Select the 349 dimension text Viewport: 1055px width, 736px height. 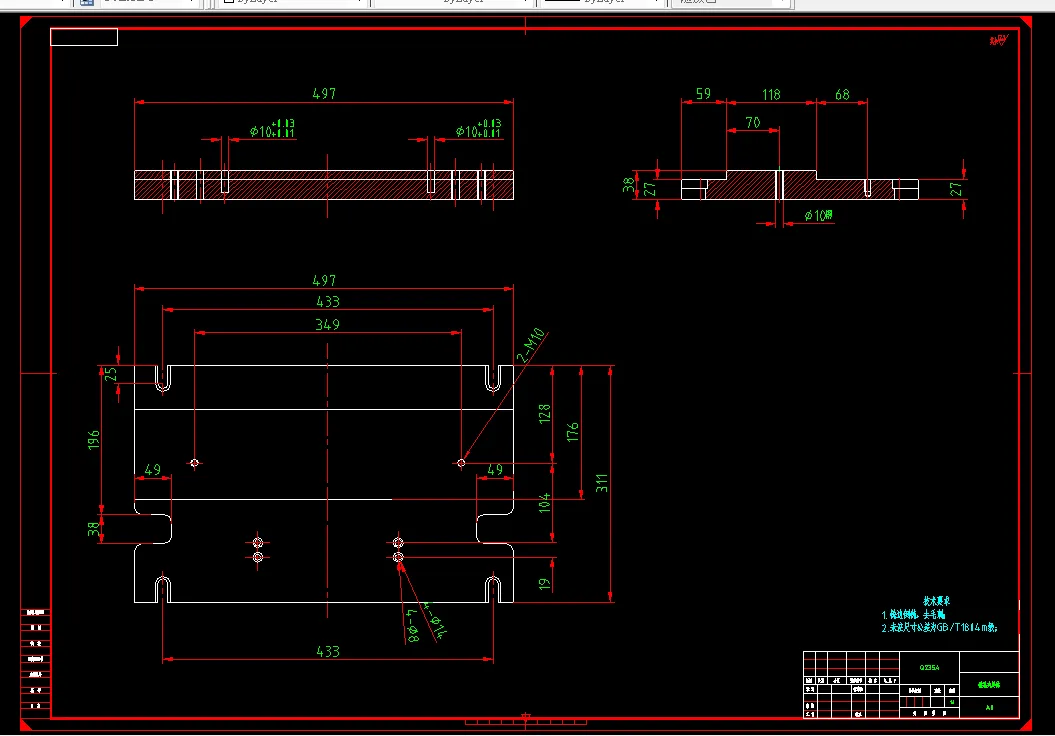328,324
